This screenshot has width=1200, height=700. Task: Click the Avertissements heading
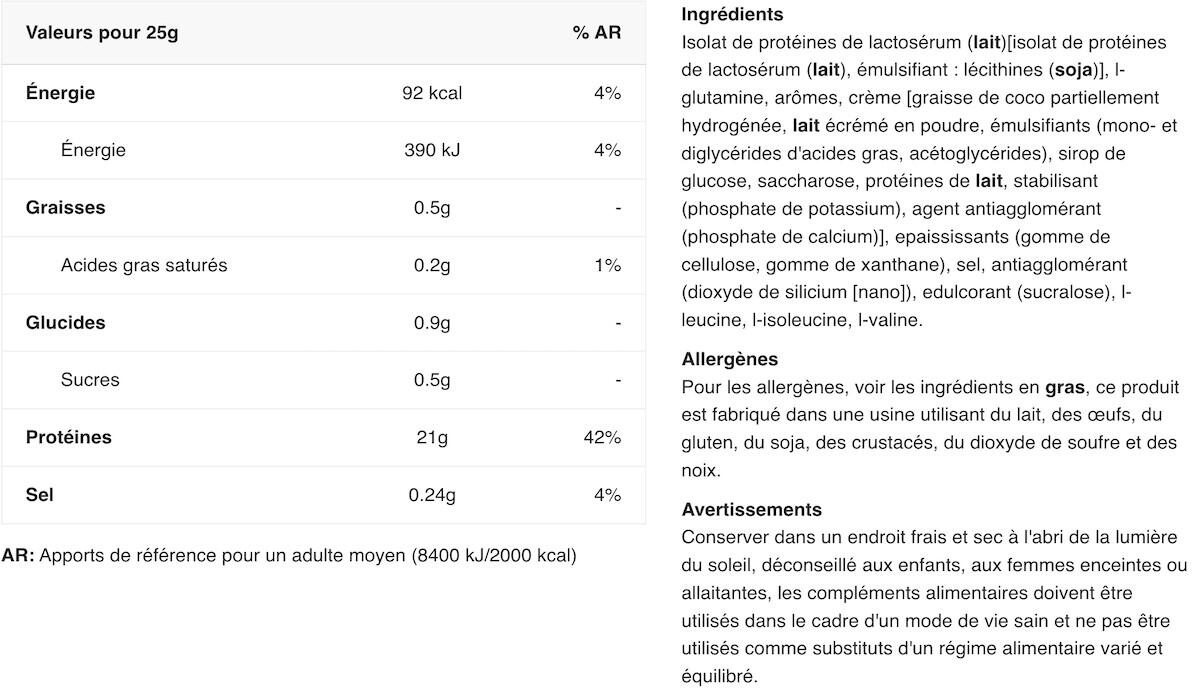pos(751,510)
